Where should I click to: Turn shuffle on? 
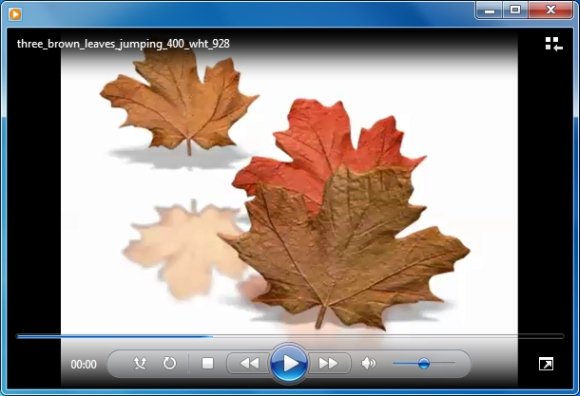[x=140, y=363]
